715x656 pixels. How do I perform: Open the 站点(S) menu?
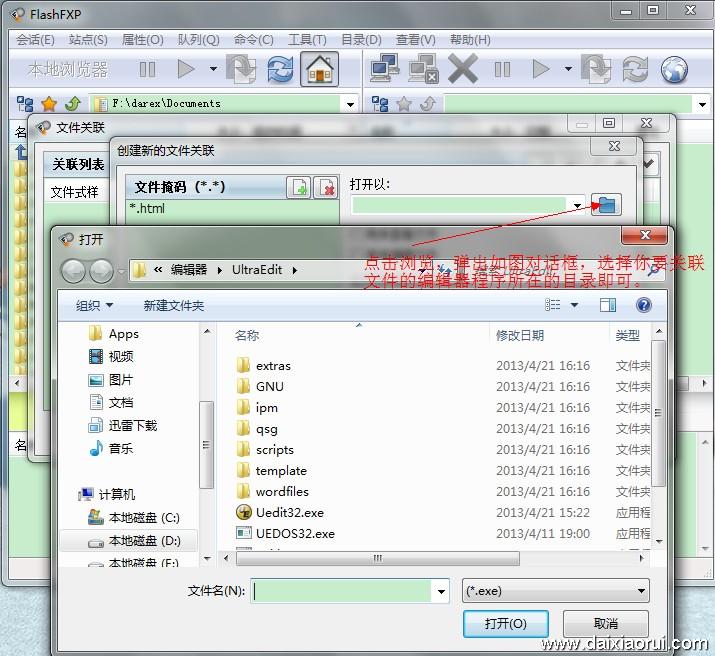(88, 40)
